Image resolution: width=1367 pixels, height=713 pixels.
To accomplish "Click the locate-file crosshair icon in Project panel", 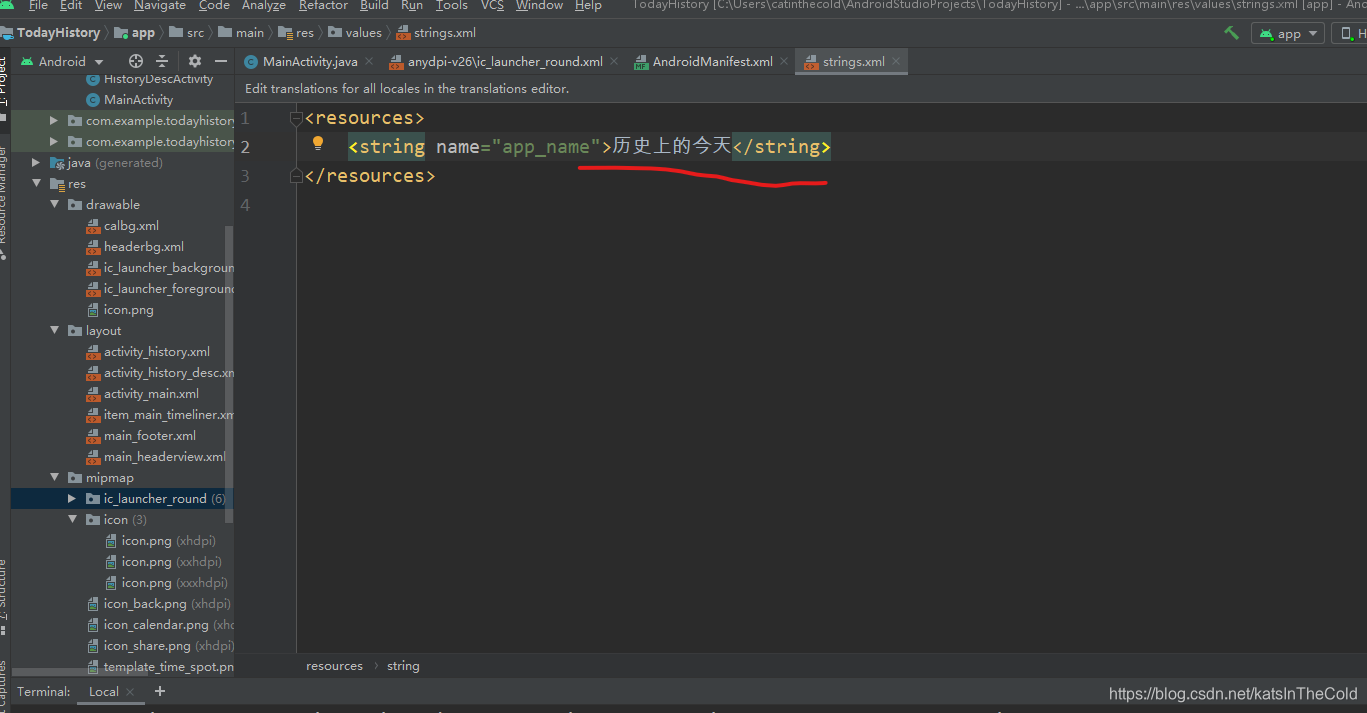I will (x=136, y=61).
